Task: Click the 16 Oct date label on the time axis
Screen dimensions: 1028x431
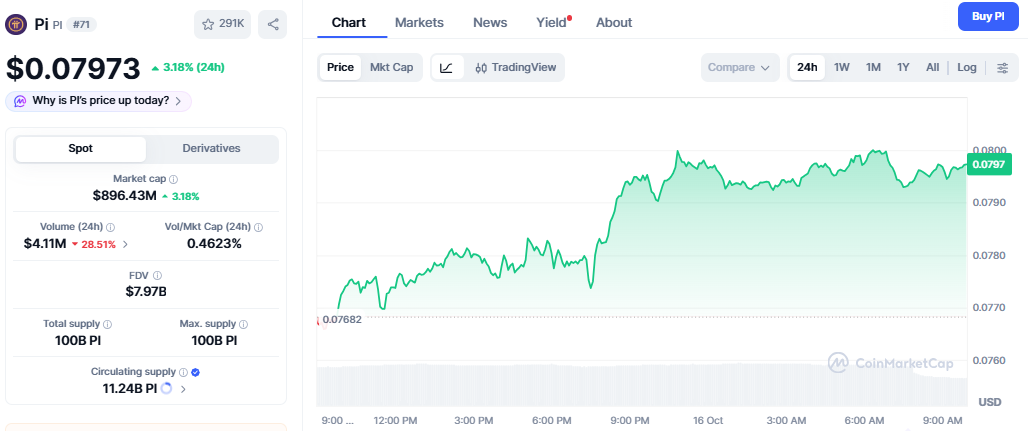Action: point(707,420)
